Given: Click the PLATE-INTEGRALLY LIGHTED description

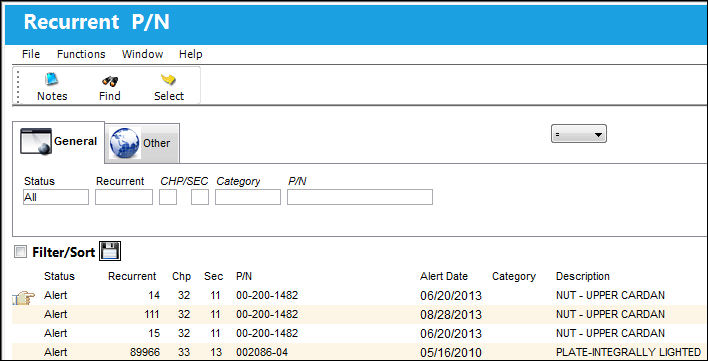Looking at the screenshot, I should (628, 352).
